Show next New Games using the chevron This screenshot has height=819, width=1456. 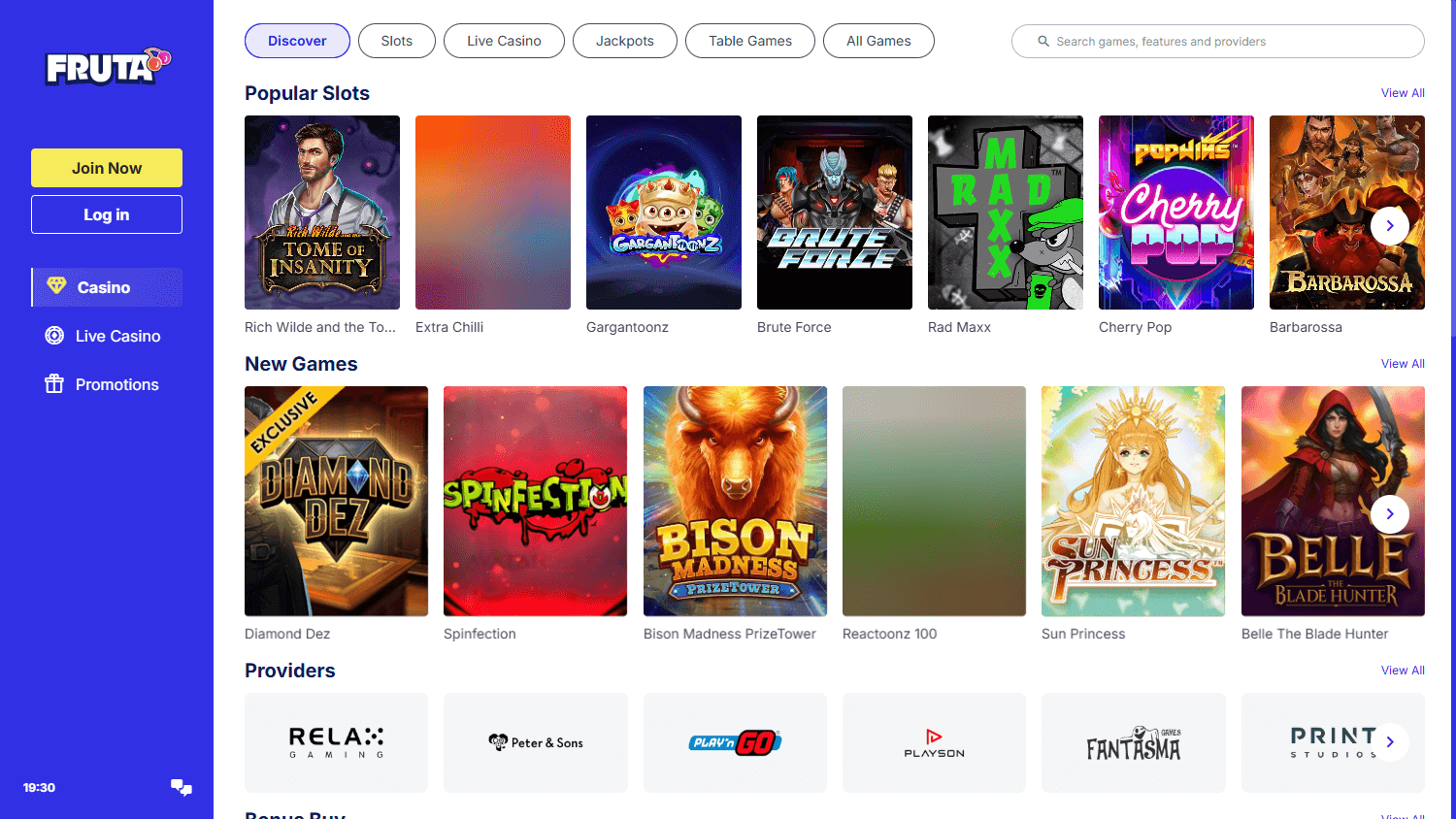[x=1390, y=513]
